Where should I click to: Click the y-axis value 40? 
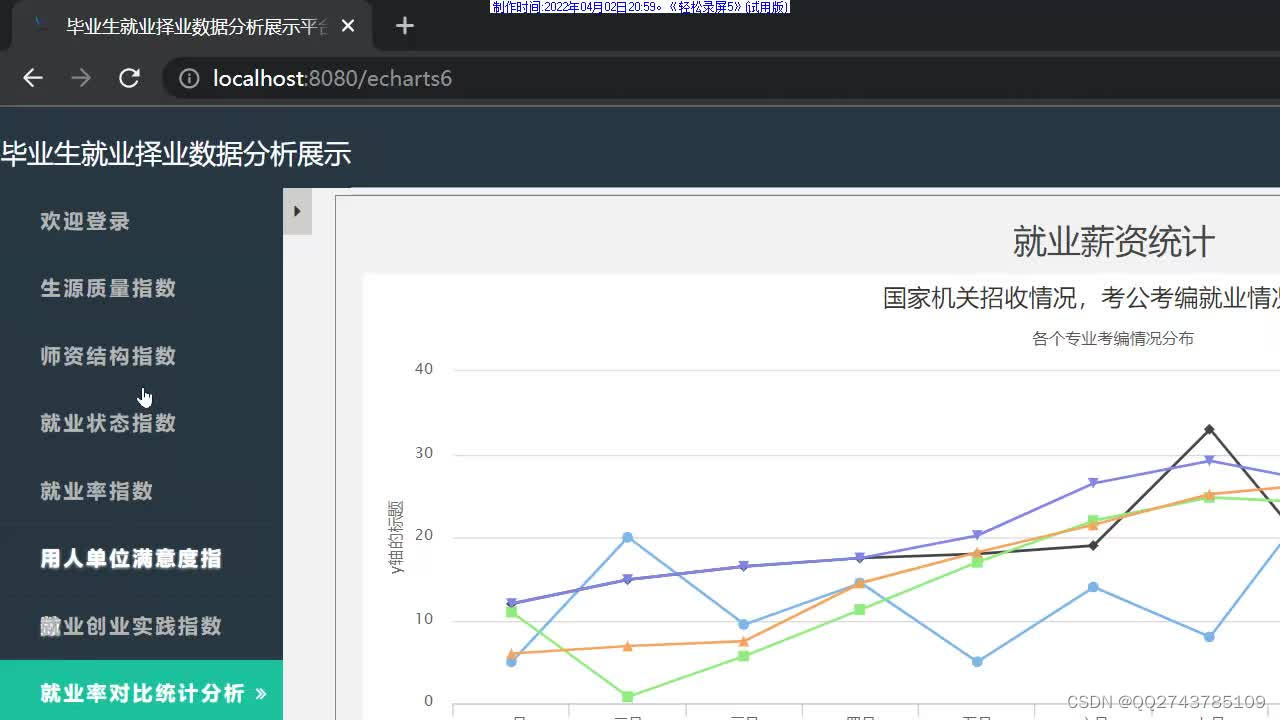(x=424, y=369)
